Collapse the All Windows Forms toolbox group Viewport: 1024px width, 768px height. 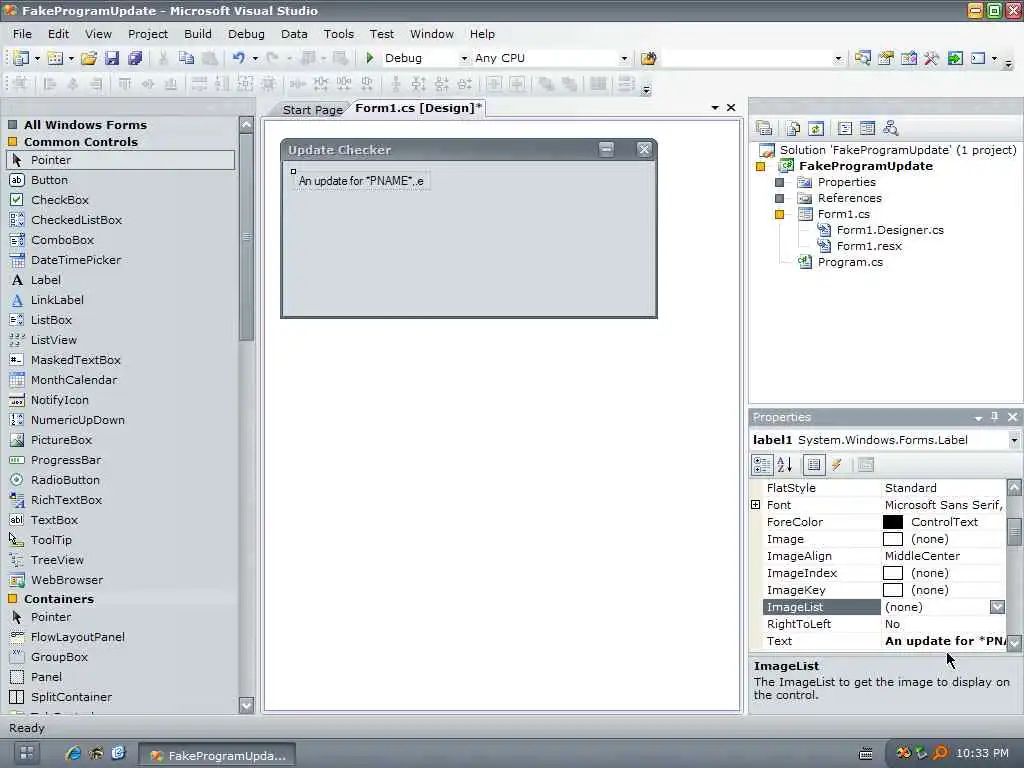(12, 124)
